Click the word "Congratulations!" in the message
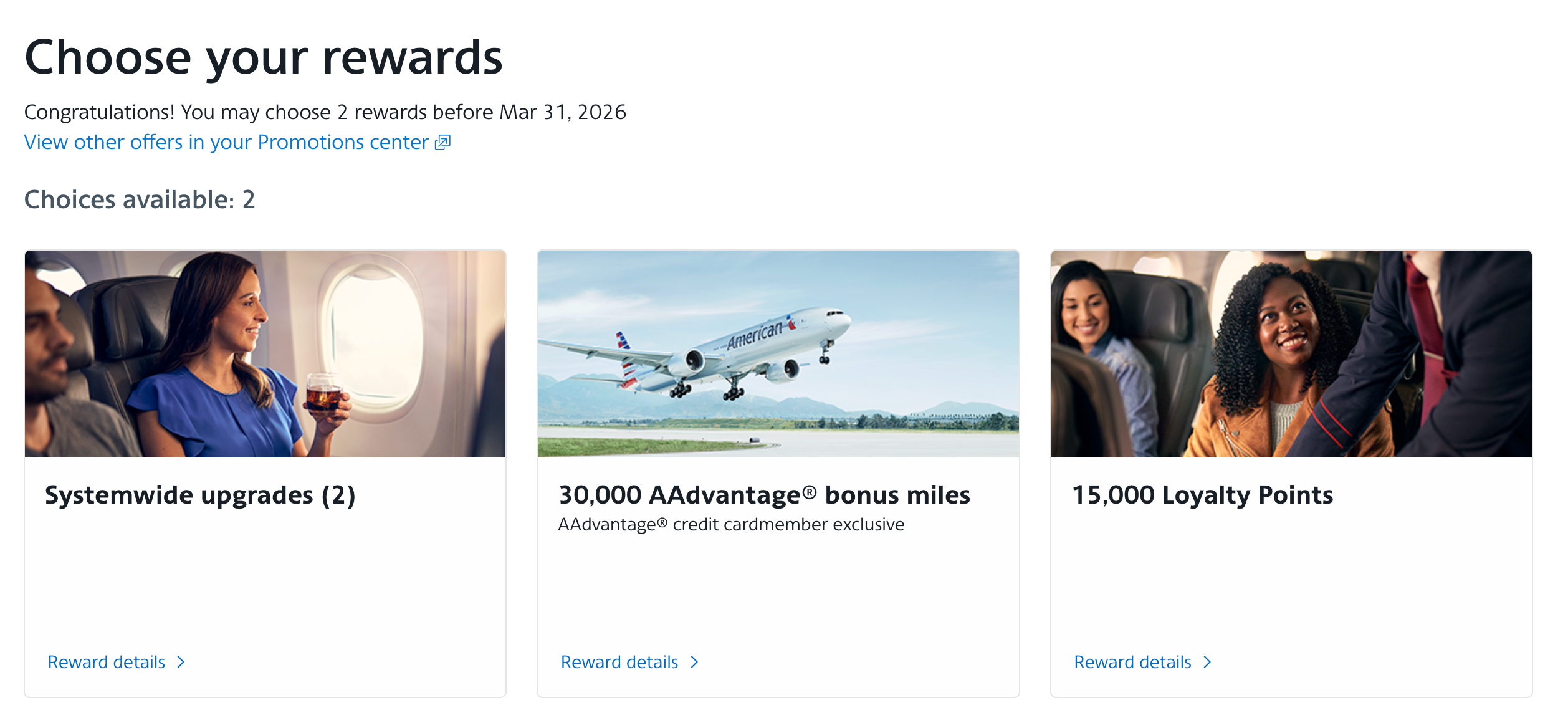The height and width of the screenshot is (718, 1568). coord(99,112)
